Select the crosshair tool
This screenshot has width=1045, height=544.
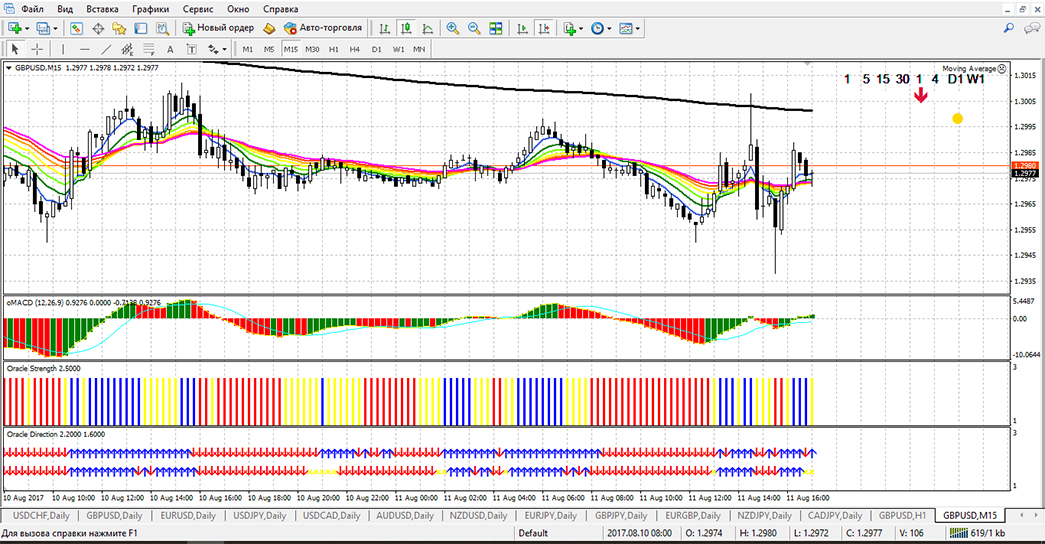click(x=37, y=49)
